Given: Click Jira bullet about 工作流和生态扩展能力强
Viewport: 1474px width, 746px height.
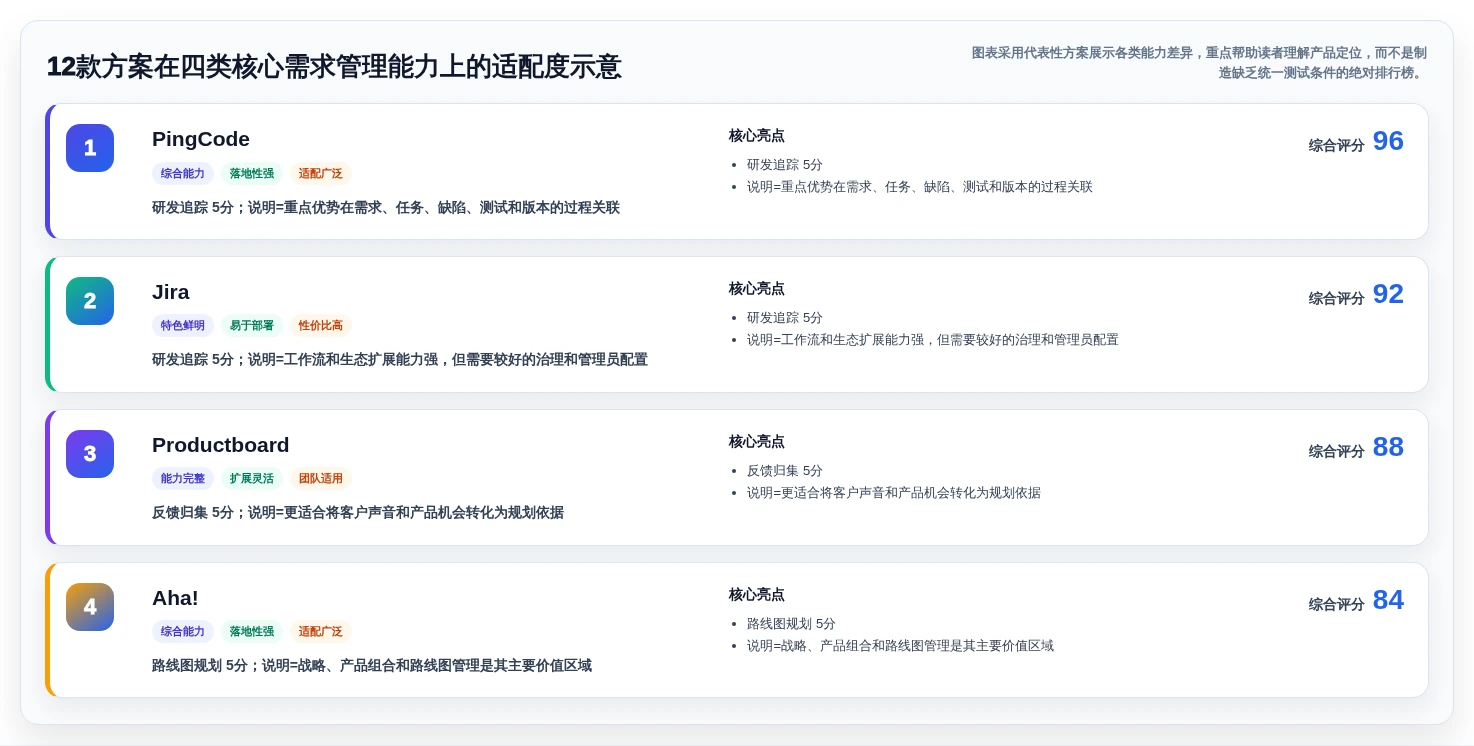Looking at the screenshot, I should point(933,340).
